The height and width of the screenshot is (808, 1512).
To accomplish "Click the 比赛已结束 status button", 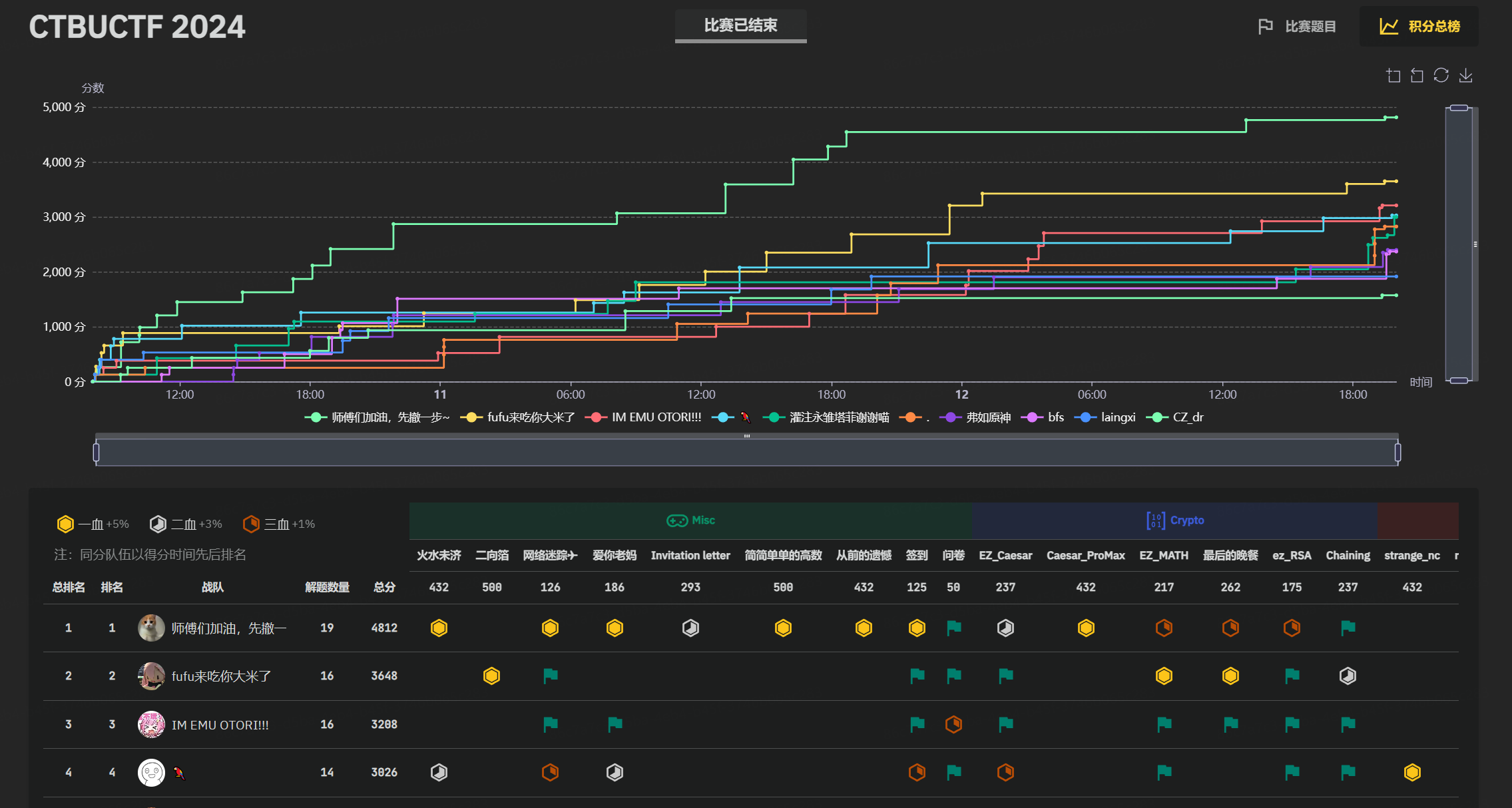I will [x=741, y=26].
